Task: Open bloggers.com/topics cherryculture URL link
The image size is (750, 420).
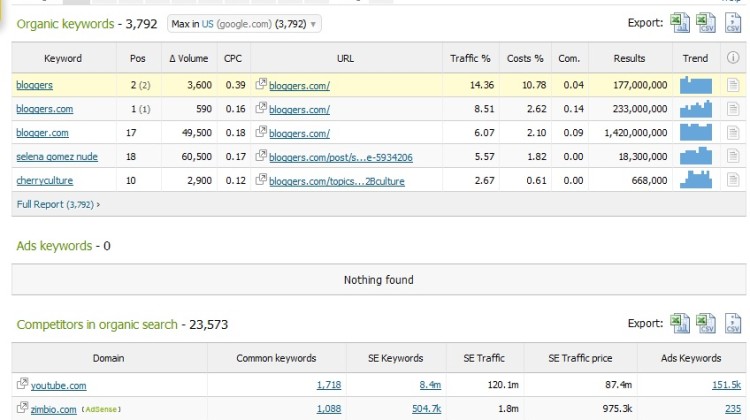Action: [337, 181]
